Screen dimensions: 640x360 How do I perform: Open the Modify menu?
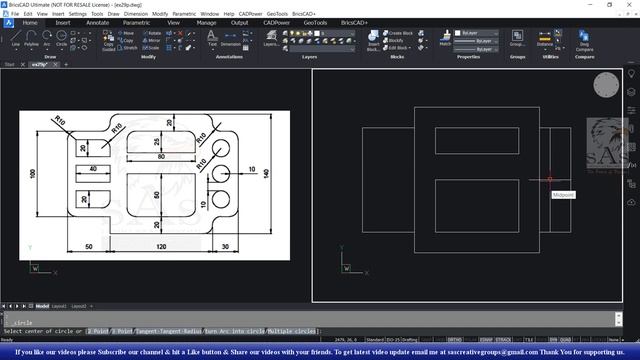160,14
